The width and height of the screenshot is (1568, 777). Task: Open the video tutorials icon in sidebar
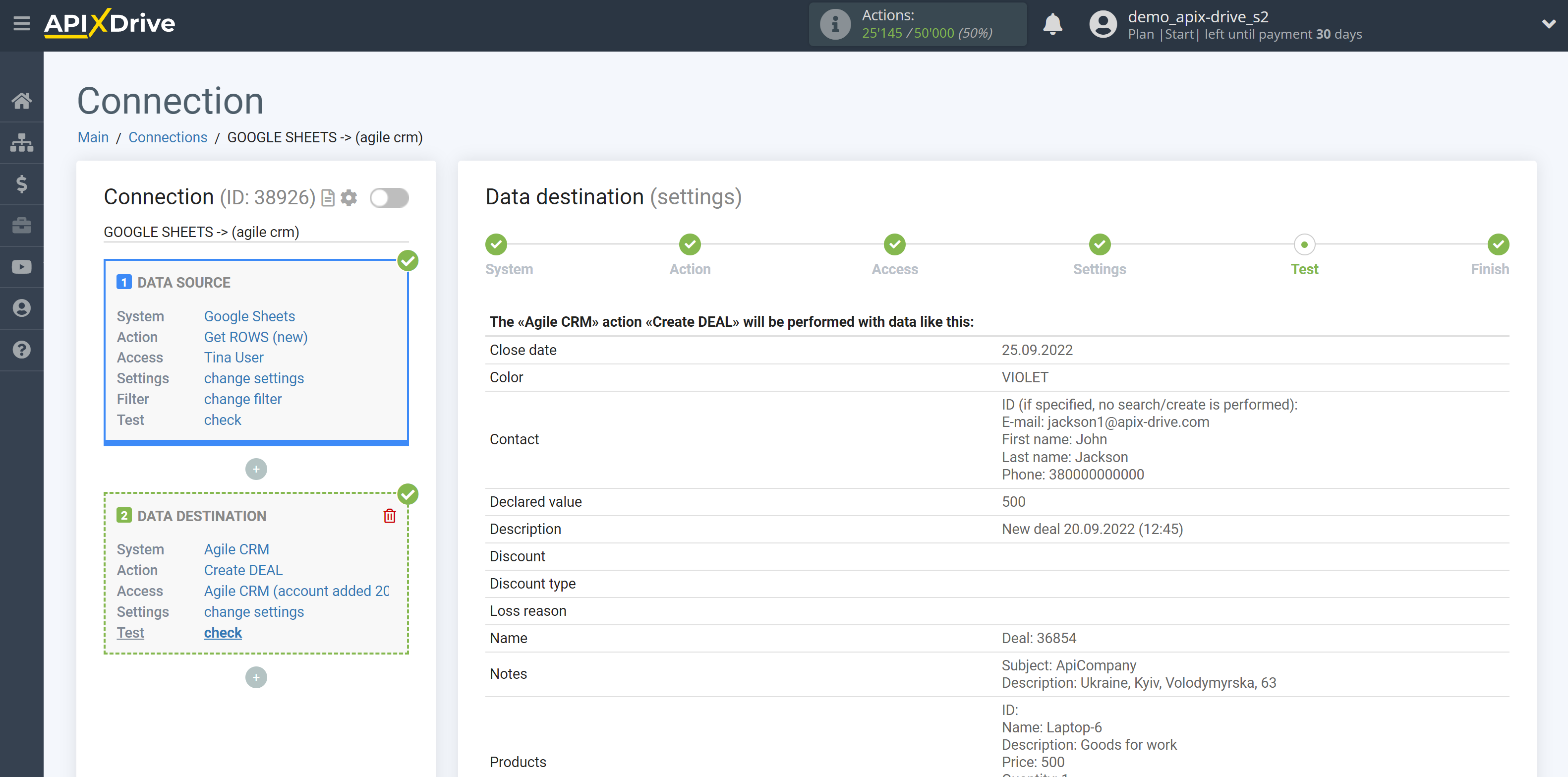pyautogui.click(x=22, y=267)
